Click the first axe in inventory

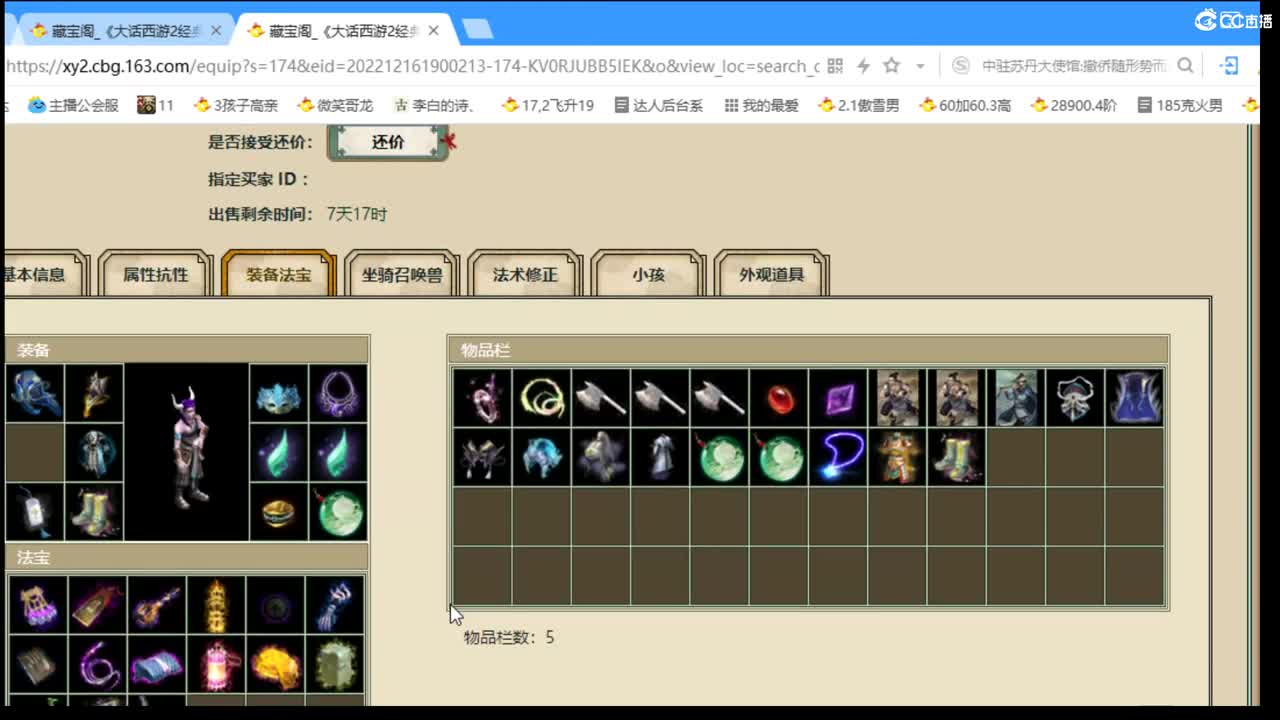click(x=600, y=398)
